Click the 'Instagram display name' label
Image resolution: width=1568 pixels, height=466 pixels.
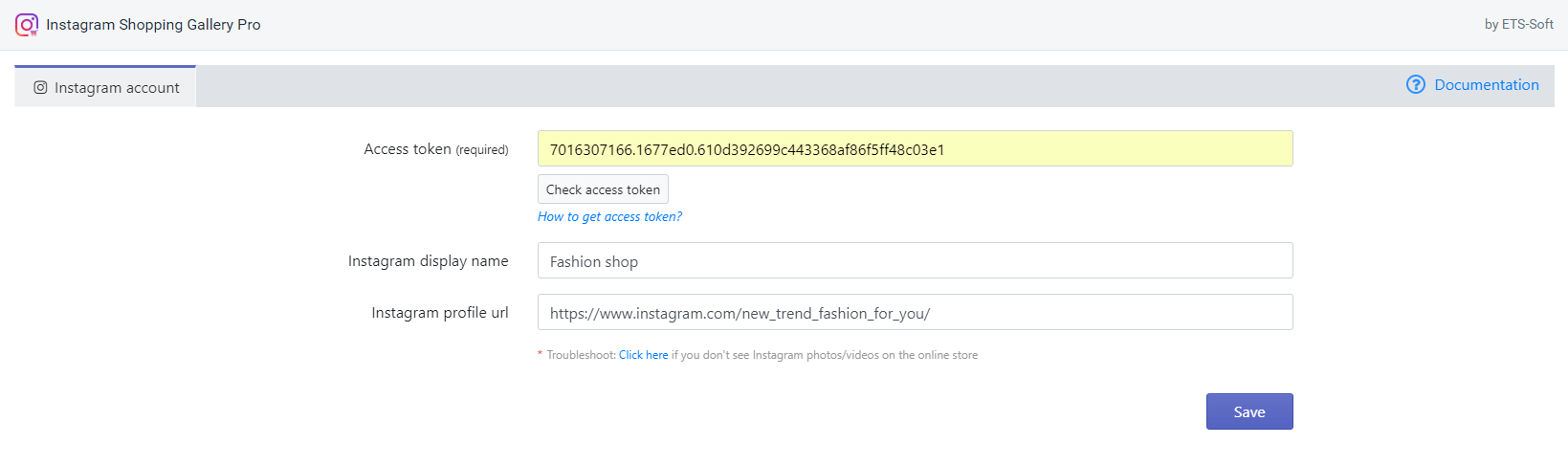click(428, 260)
